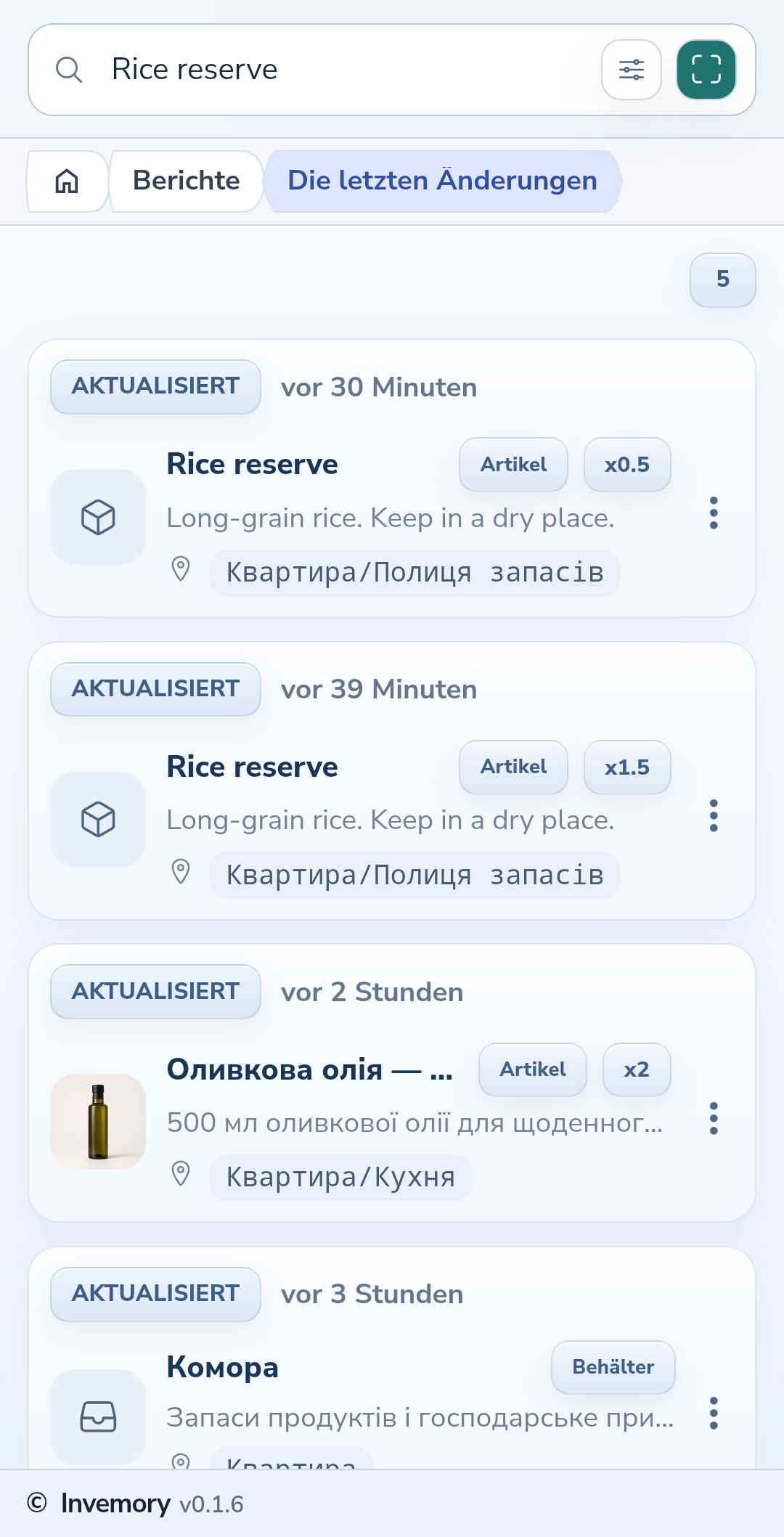The width and height of the screenshot is (784, 1537).
Task: Click the results count badge 5
Action: point(722,280)
